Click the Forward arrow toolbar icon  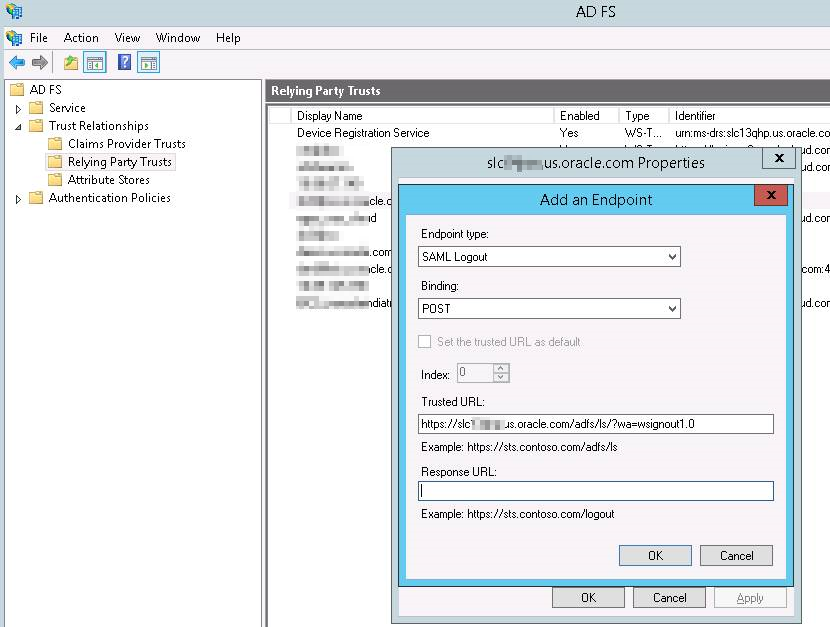point(40,62)
